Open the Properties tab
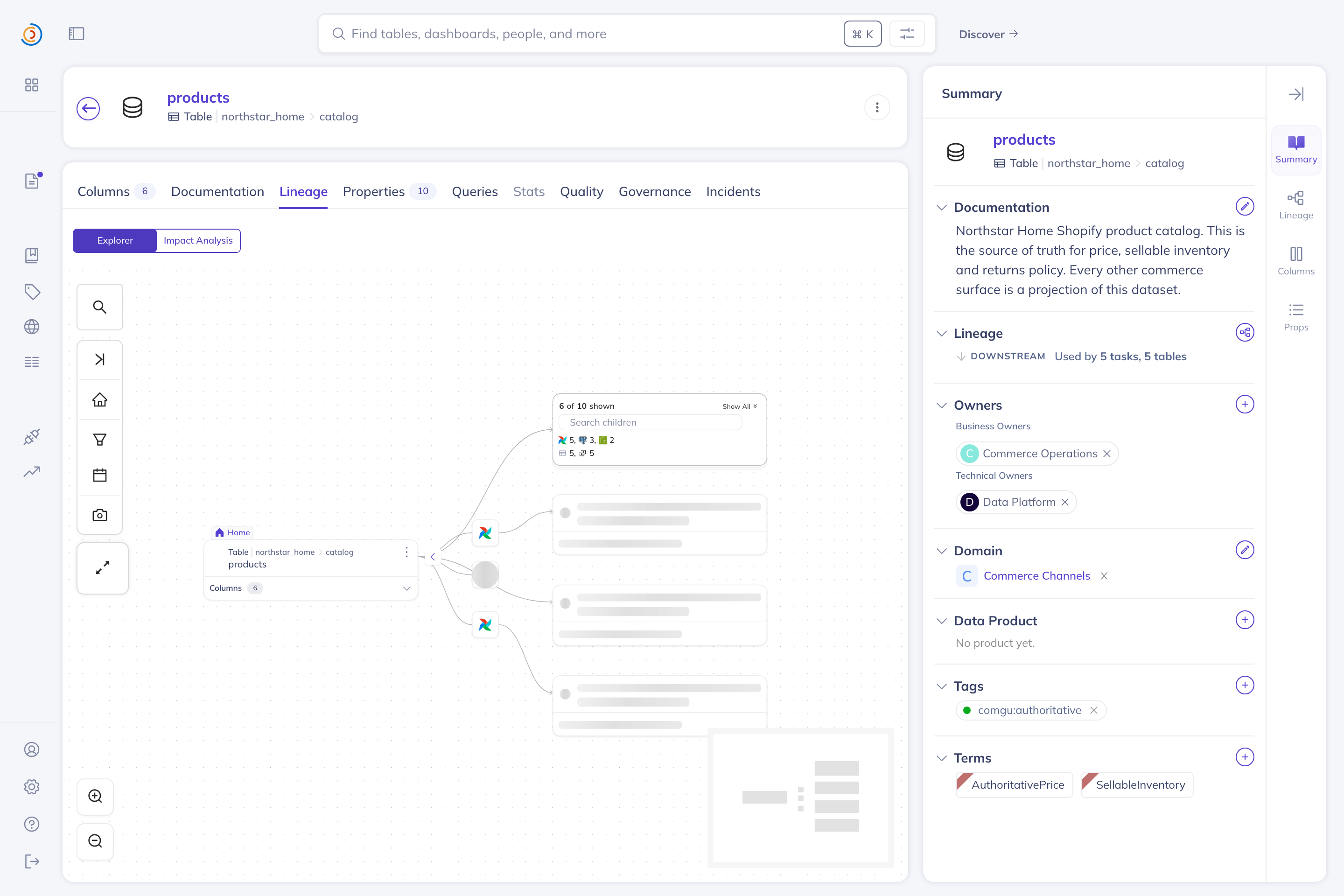 [389, 191]
